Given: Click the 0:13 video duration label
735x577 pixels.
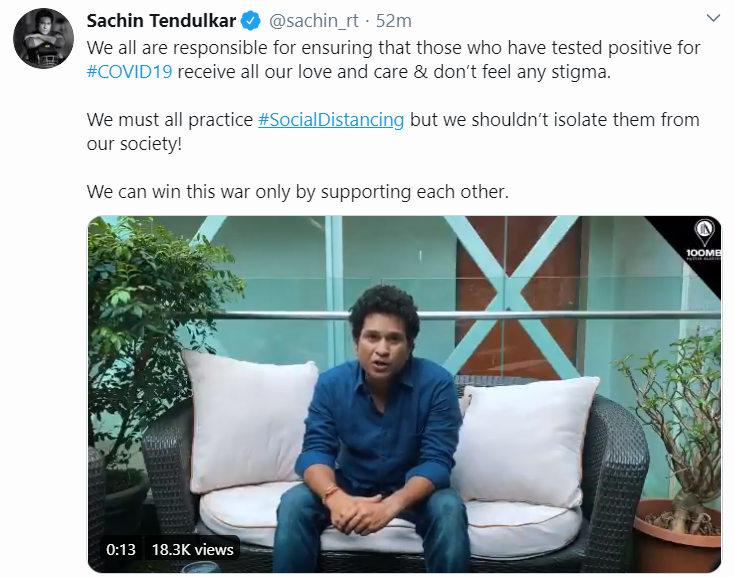Looking at the screenshot, I should point(121,549).
